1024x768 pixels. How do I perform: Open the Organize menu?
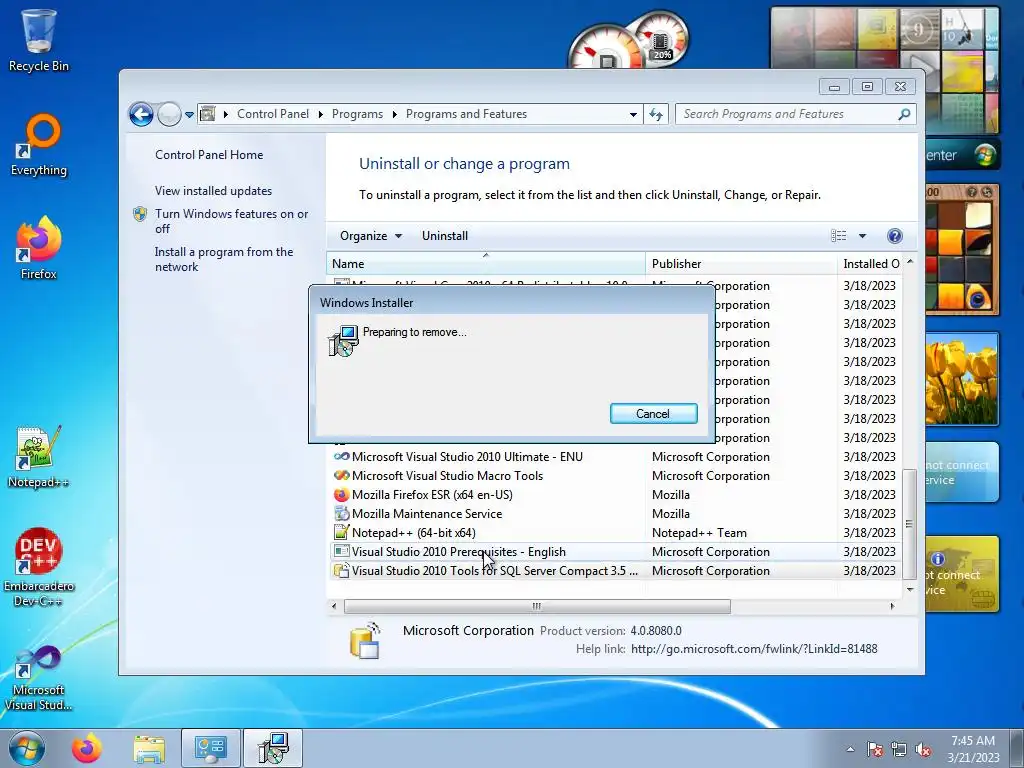tap(370, 236)
